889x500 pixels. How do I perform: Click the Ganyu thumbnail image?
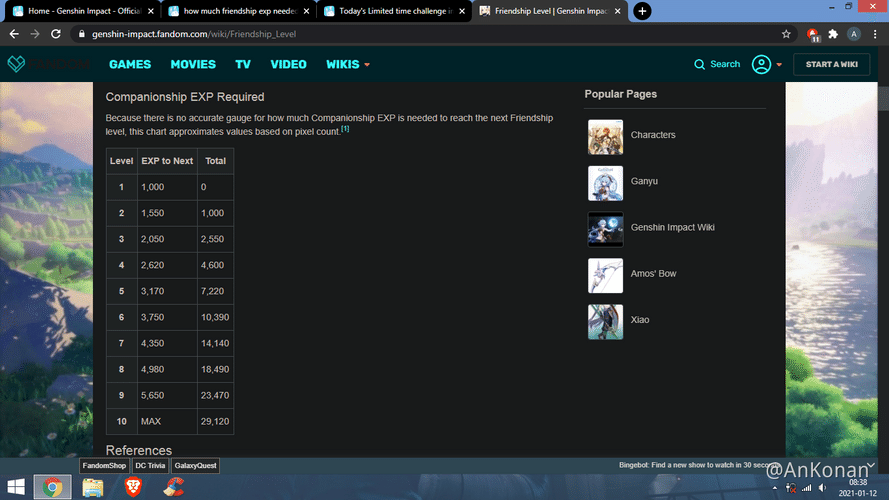point(606,183)
